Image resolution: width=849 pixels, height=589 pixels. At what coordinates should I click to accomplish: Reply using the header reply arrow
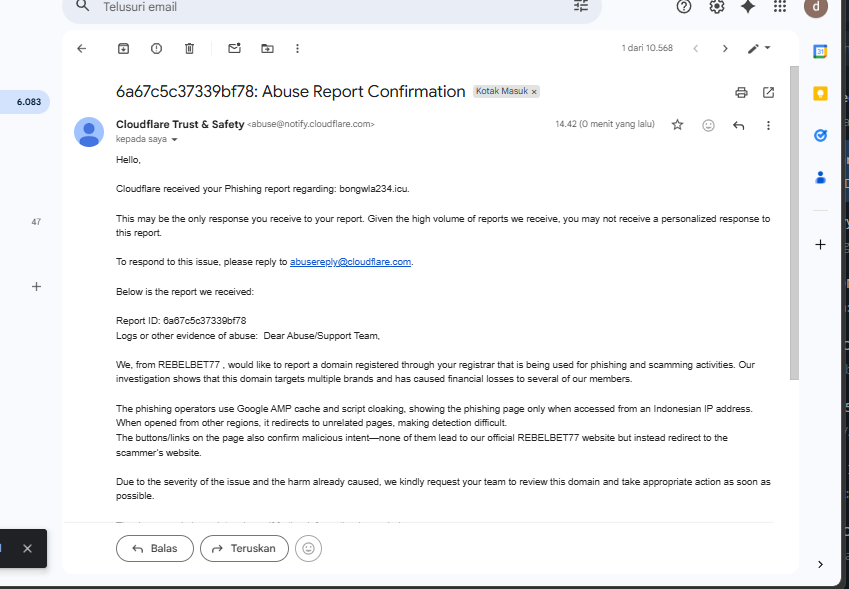(x=739, y=126)
